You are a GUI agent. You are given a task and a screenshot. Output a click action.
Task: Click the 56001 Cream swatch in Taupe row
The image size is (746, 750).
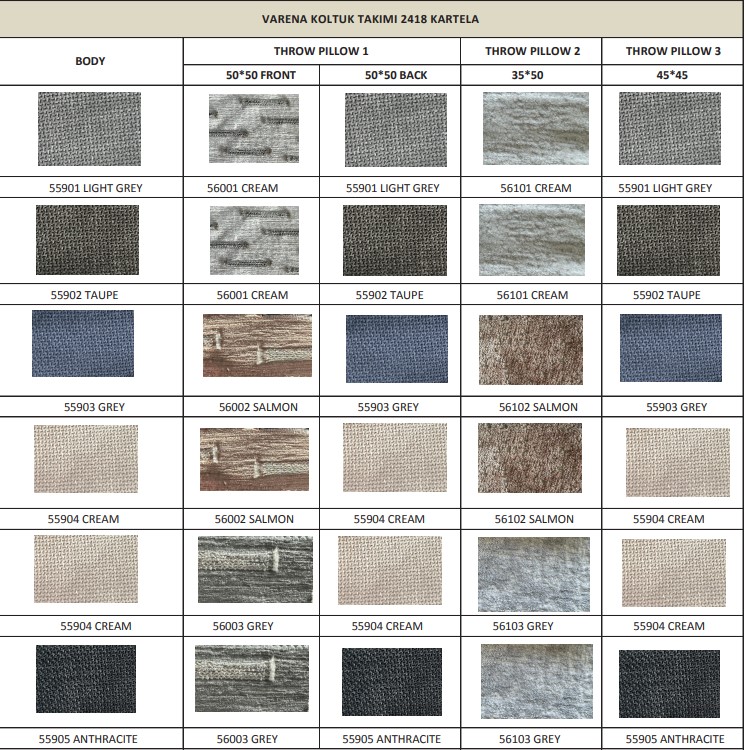pyautogui.click(x=254, y=240)
